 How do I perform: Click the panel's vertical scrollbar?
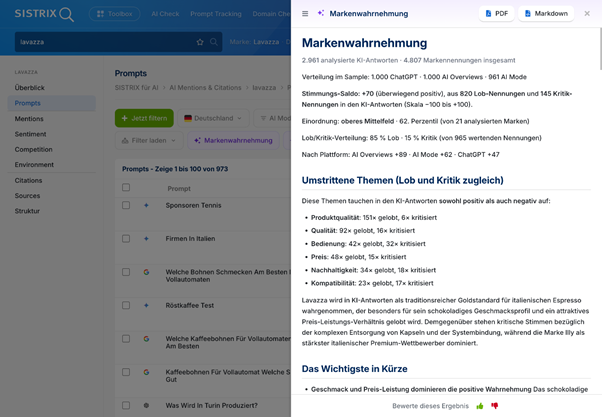click(600, 48)
